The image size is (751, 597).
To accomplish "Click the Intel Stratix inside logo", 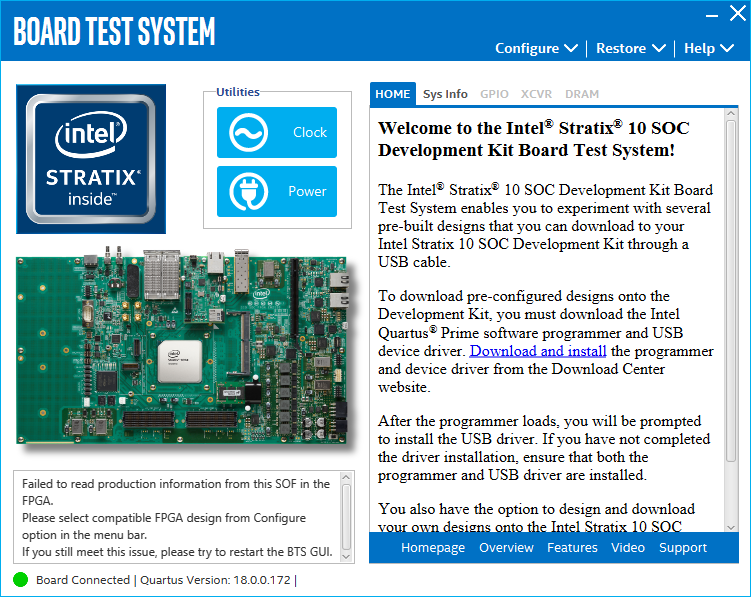I will (x=91, y=159).
